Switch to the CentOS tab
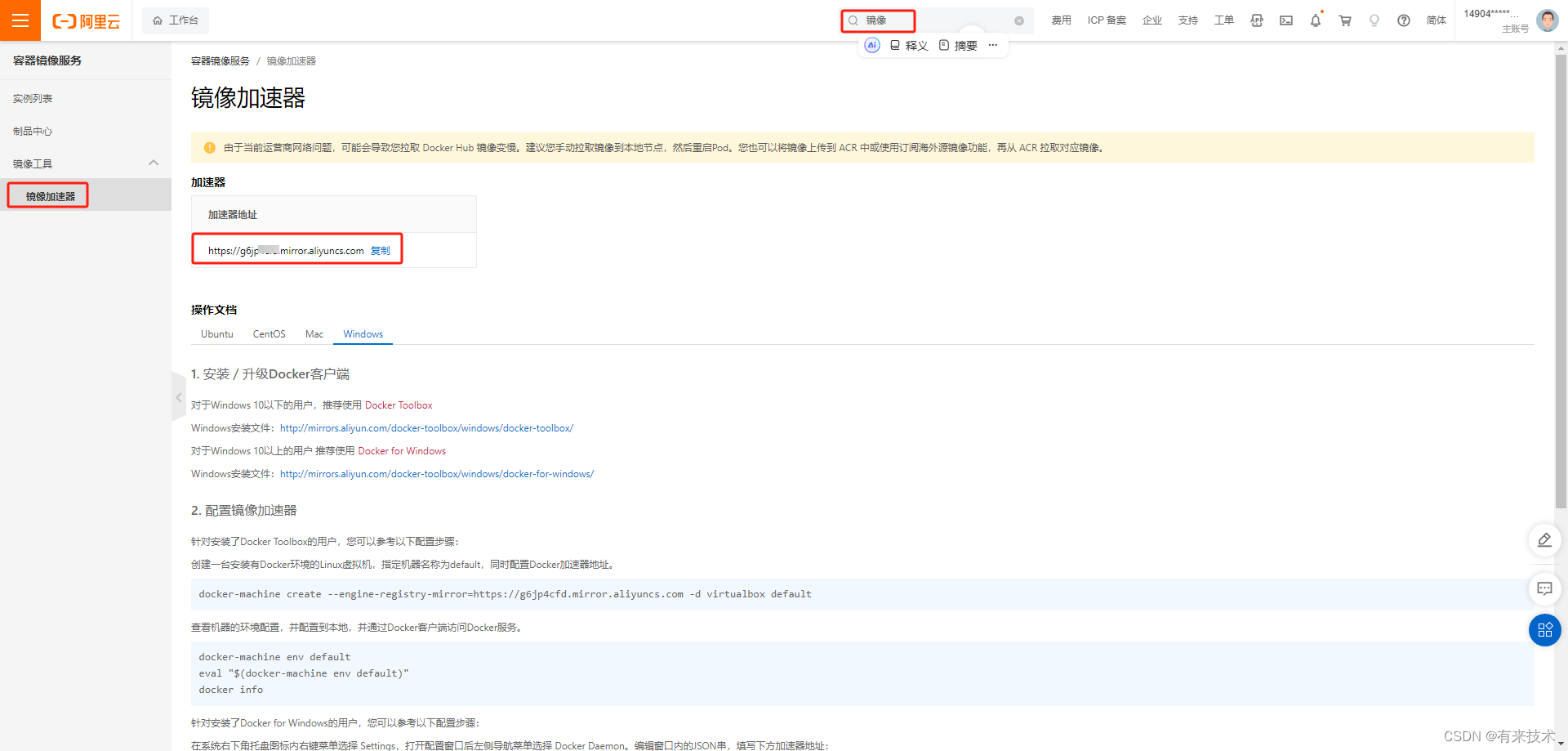1568x751 pixels. point(269,334)
